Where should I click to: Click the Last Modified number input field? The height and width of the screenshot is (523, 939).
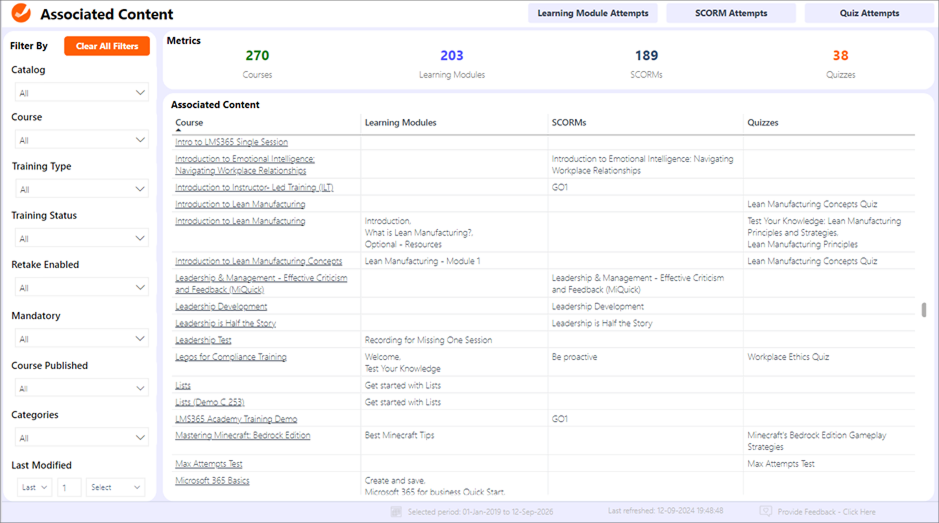69,488
